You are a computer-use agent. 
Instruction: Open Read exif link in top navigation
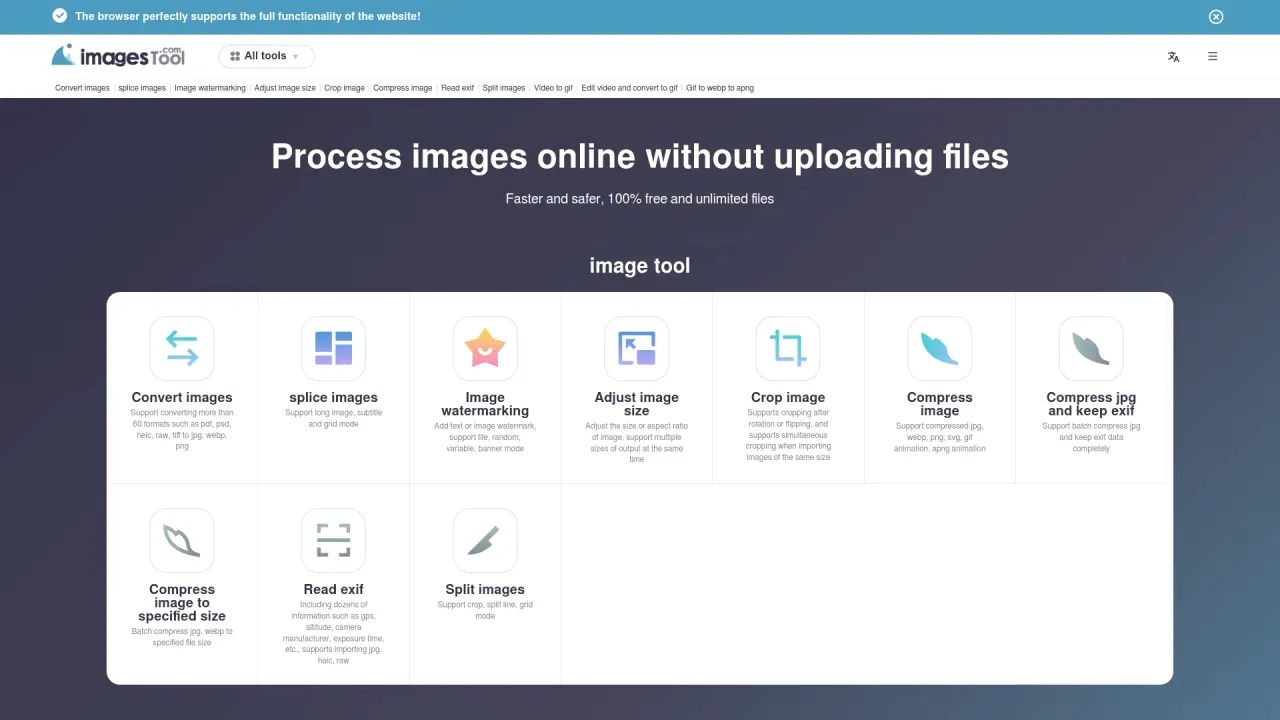(458, 88)
